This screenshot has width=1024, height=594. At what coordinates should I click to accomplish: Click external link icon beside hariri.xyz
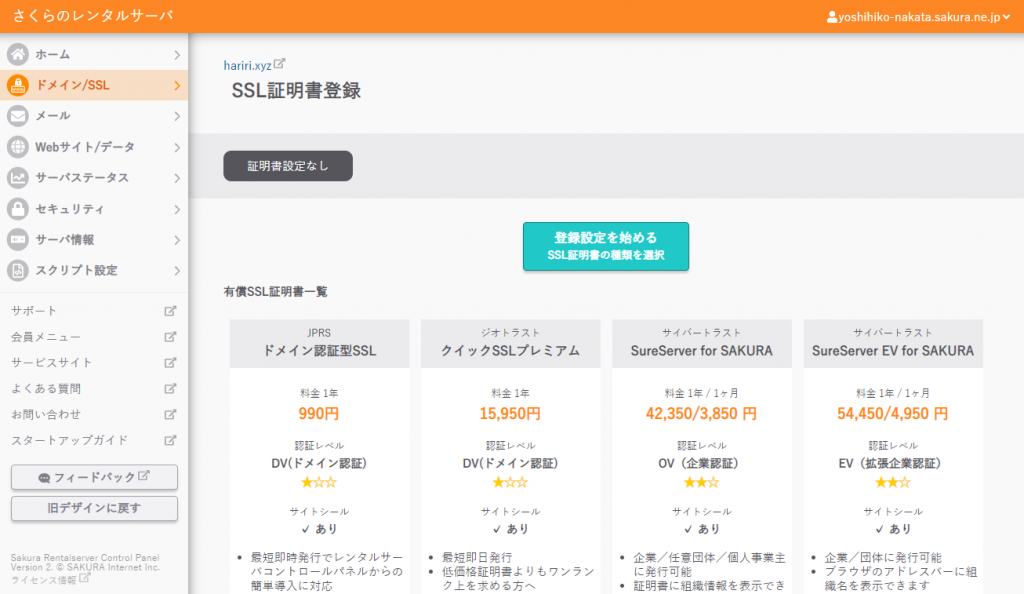(280, 64)
